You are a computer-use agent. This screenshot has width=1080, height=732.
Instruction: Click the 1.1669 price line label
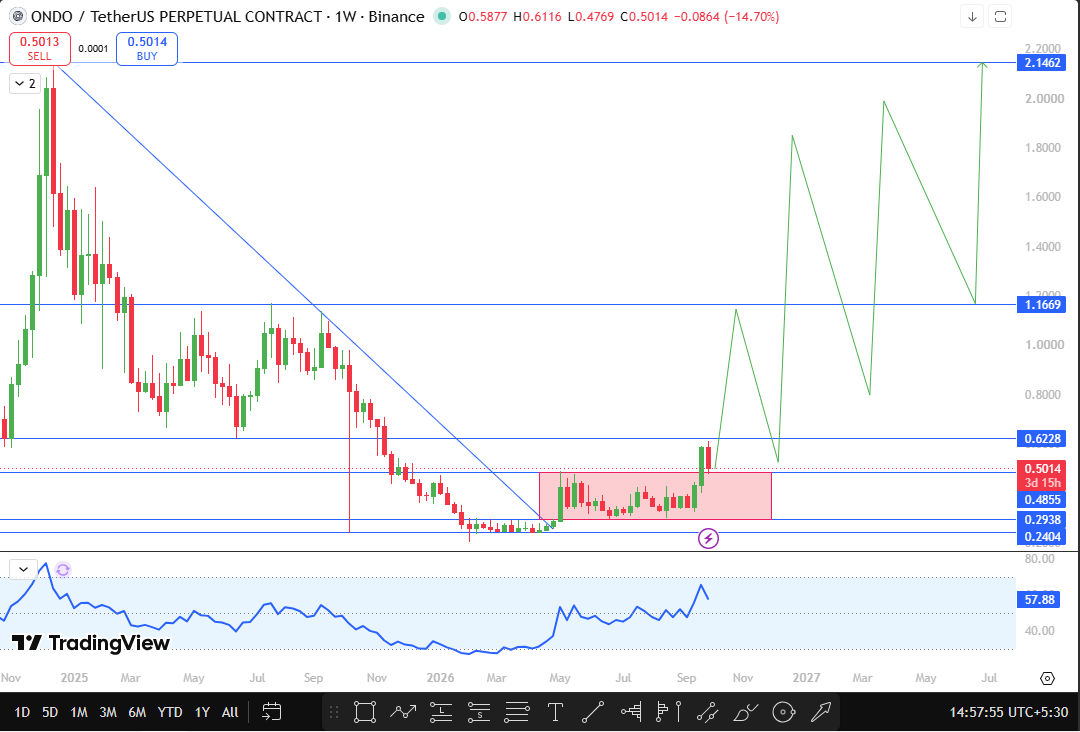(x=1042, y=304)
